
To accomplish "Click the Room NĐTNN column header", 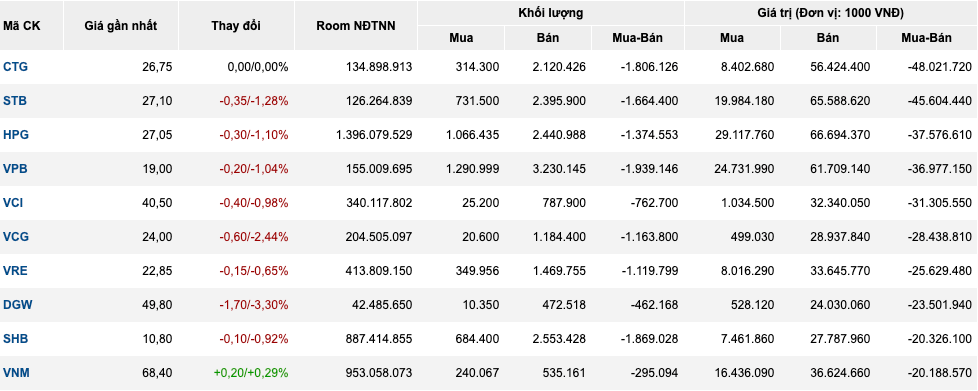I will 356,26.
